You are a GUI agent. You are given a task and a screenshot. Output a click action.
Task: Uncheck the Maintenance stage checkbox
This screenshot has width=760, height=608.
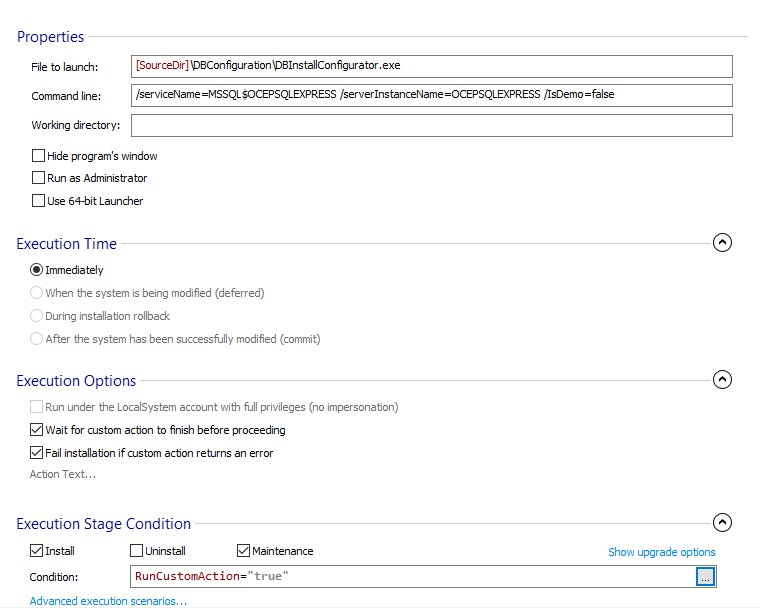tap(243, 551)
